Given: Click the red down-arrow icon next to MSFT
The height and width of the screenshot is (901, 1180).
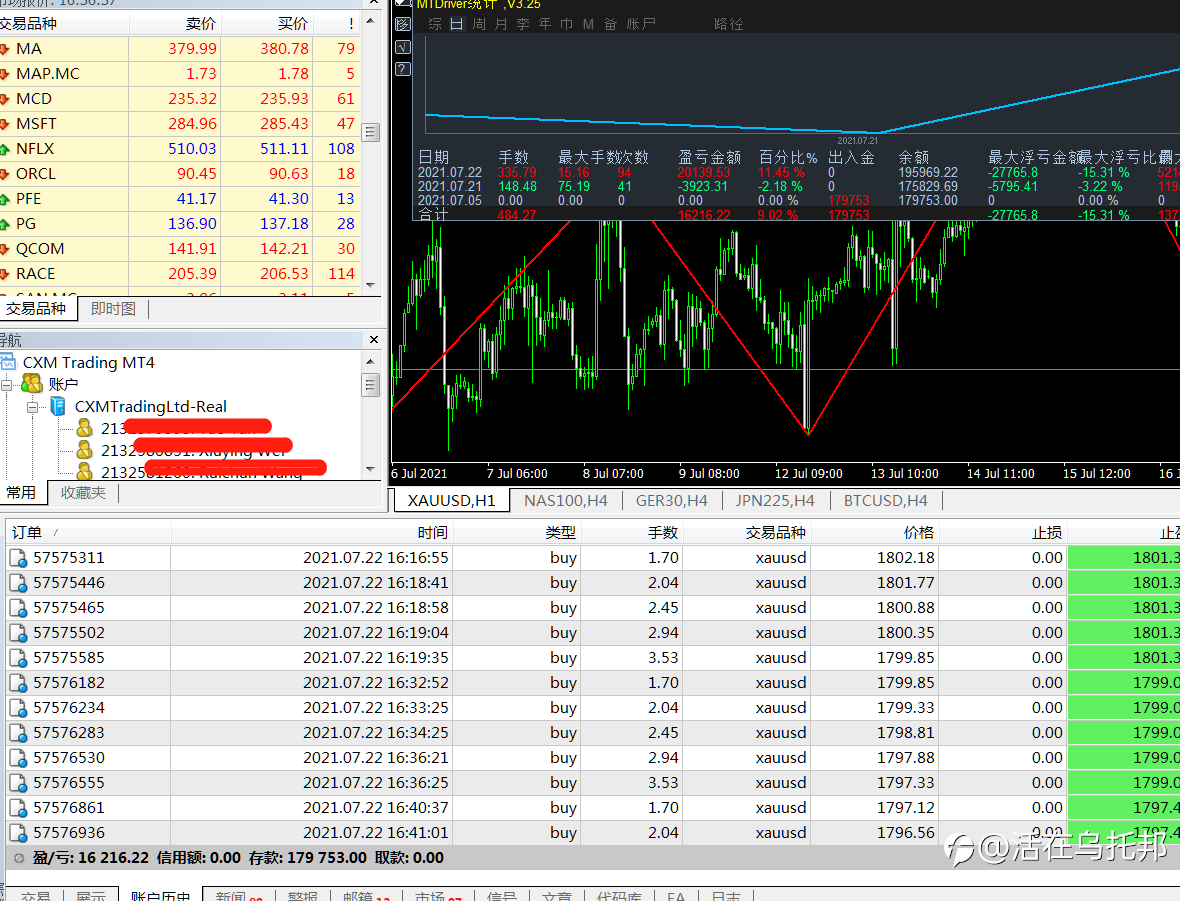Looking at the screenshot, I should pyautogui.click(x=5, y=124).
